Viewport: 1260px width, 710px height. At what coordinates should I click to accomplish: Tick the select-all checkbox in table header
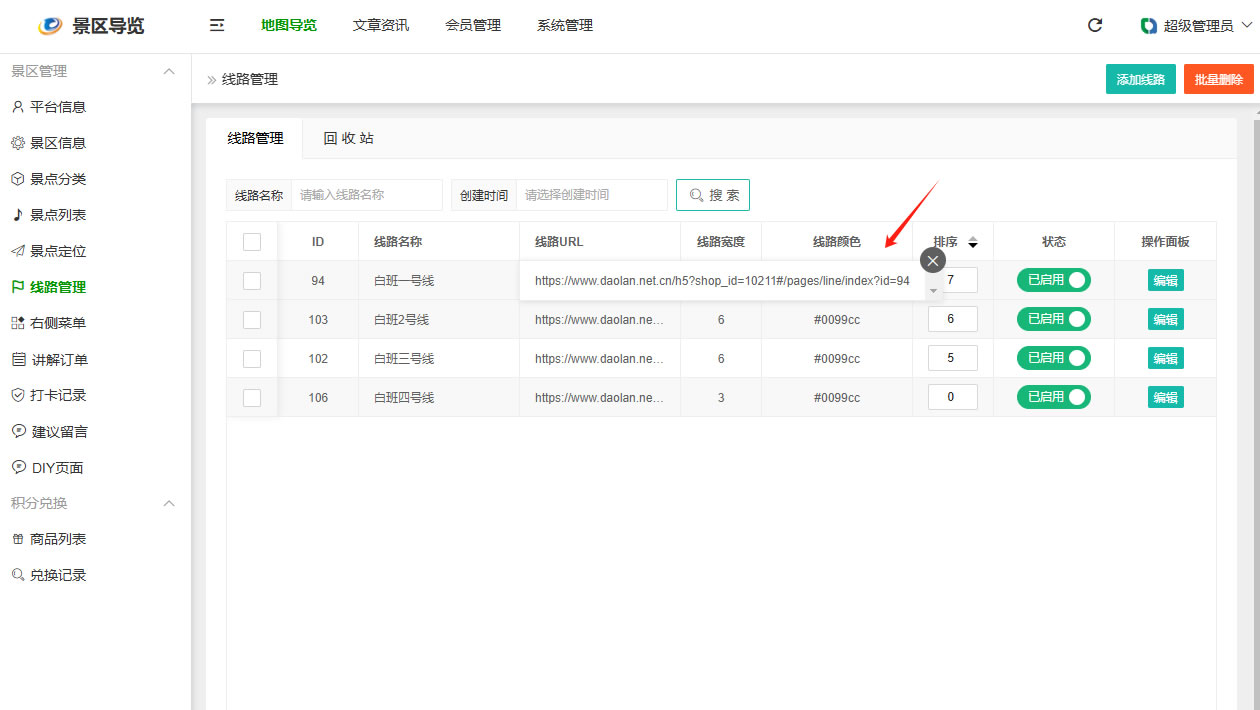pos(252,242)
